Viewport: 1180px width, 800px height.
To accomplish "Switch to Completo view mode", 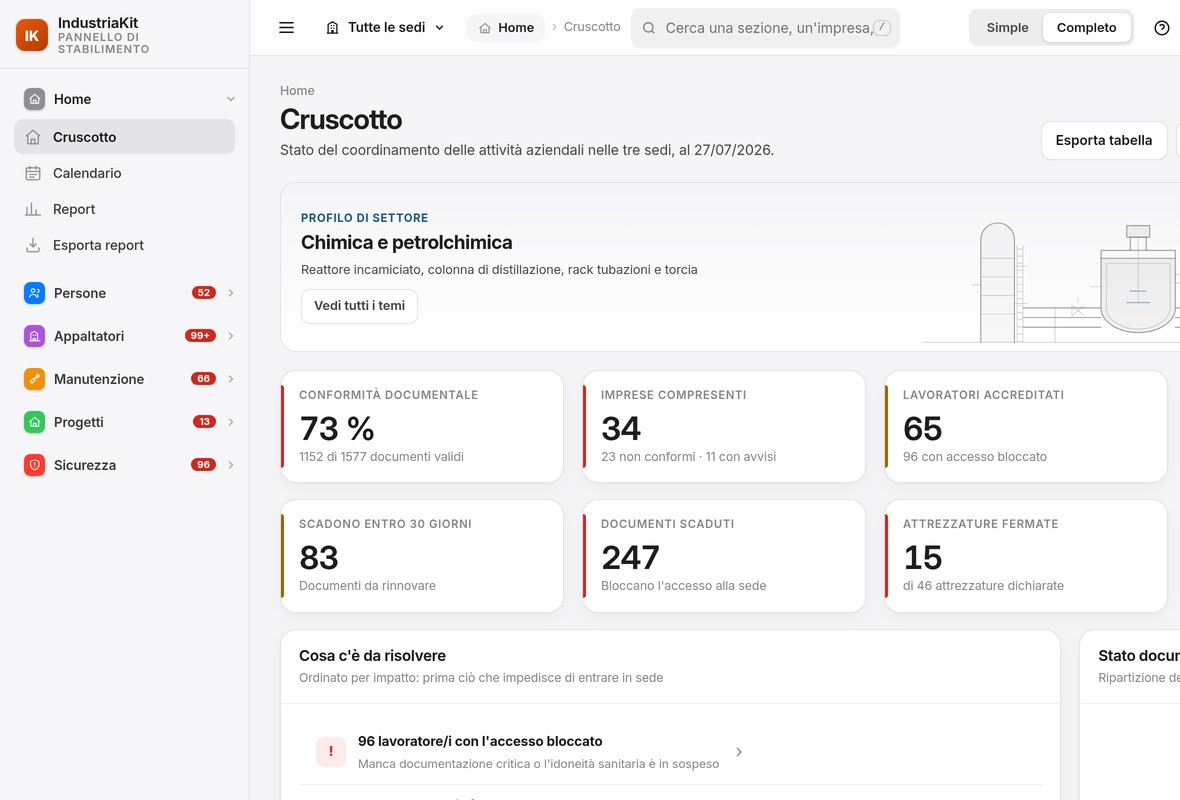I will click(x=1086, y=28).
